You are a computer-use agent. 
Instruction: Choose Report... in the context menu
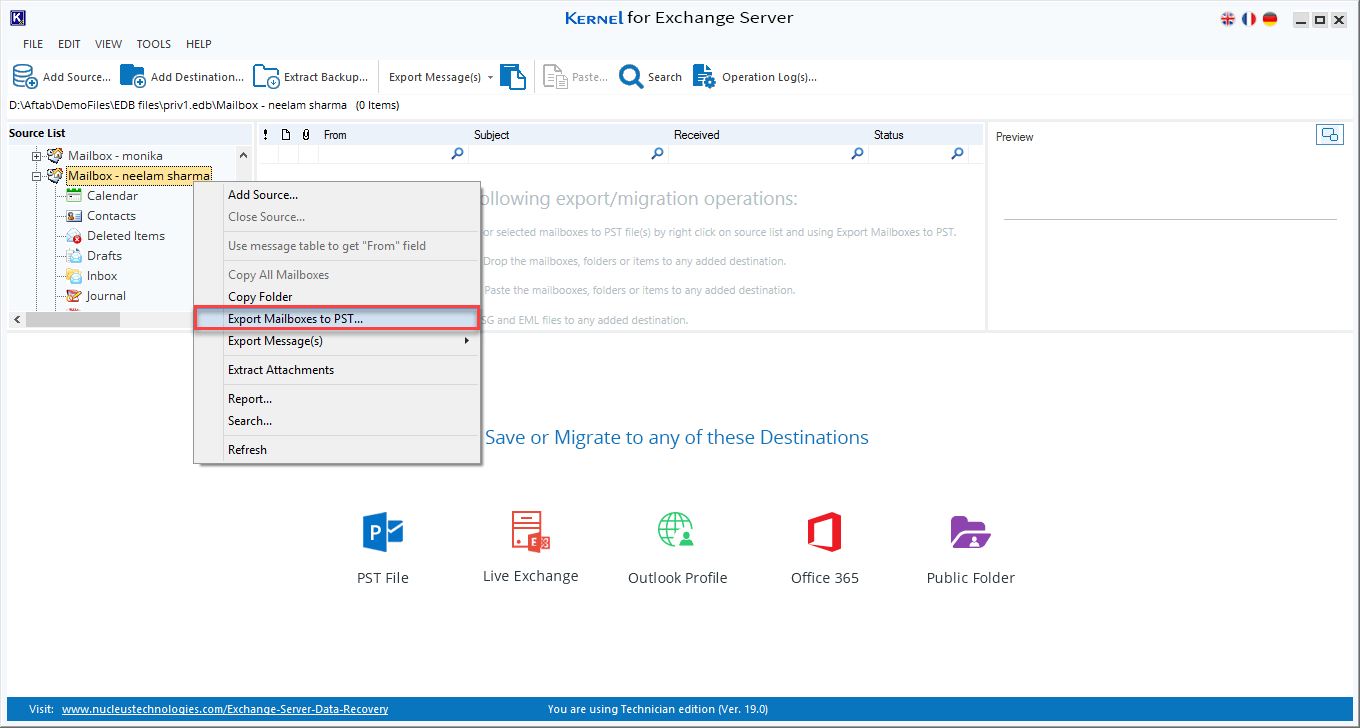(x=337, y=399)
